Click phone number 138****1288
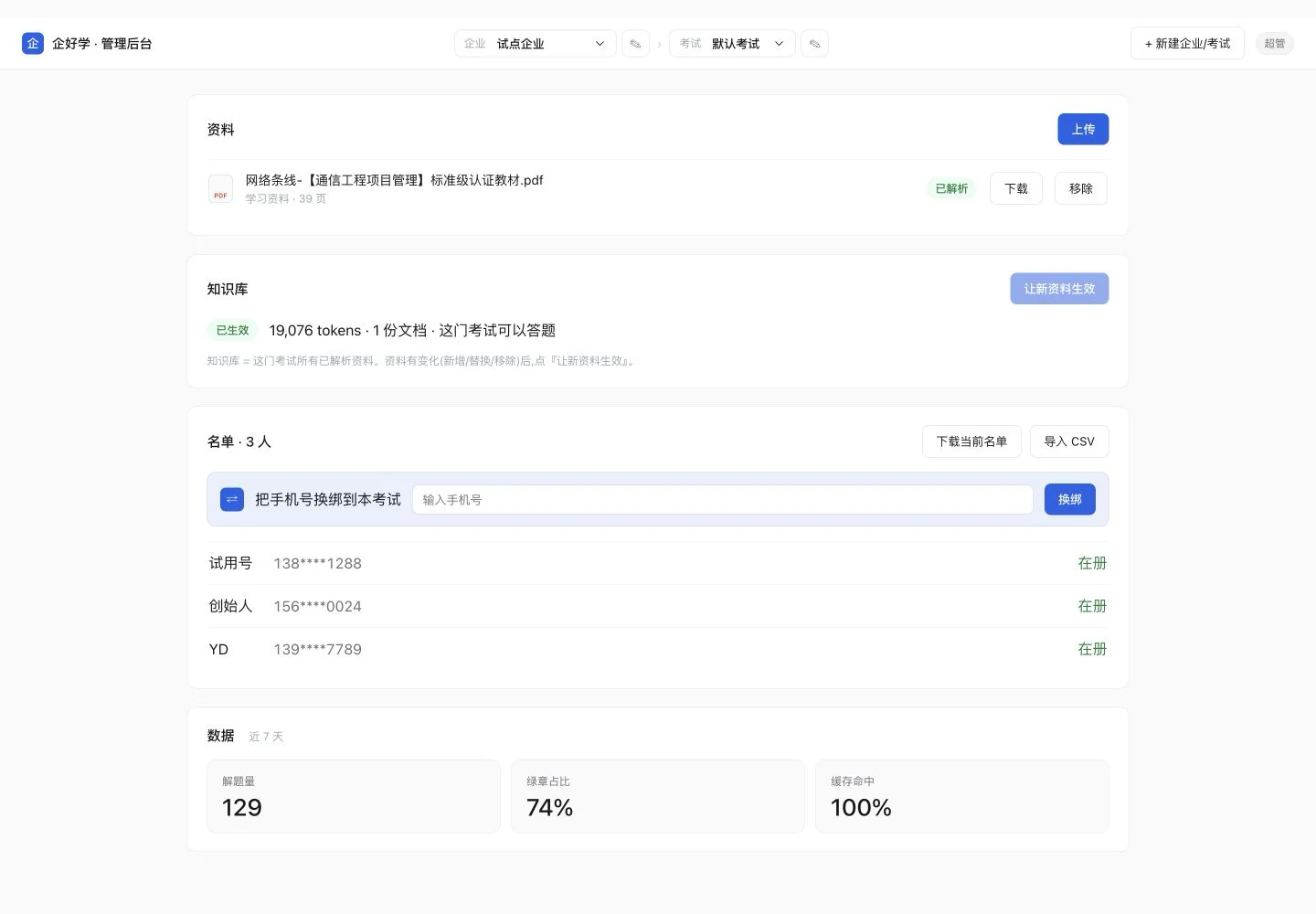 click(317, 563)
